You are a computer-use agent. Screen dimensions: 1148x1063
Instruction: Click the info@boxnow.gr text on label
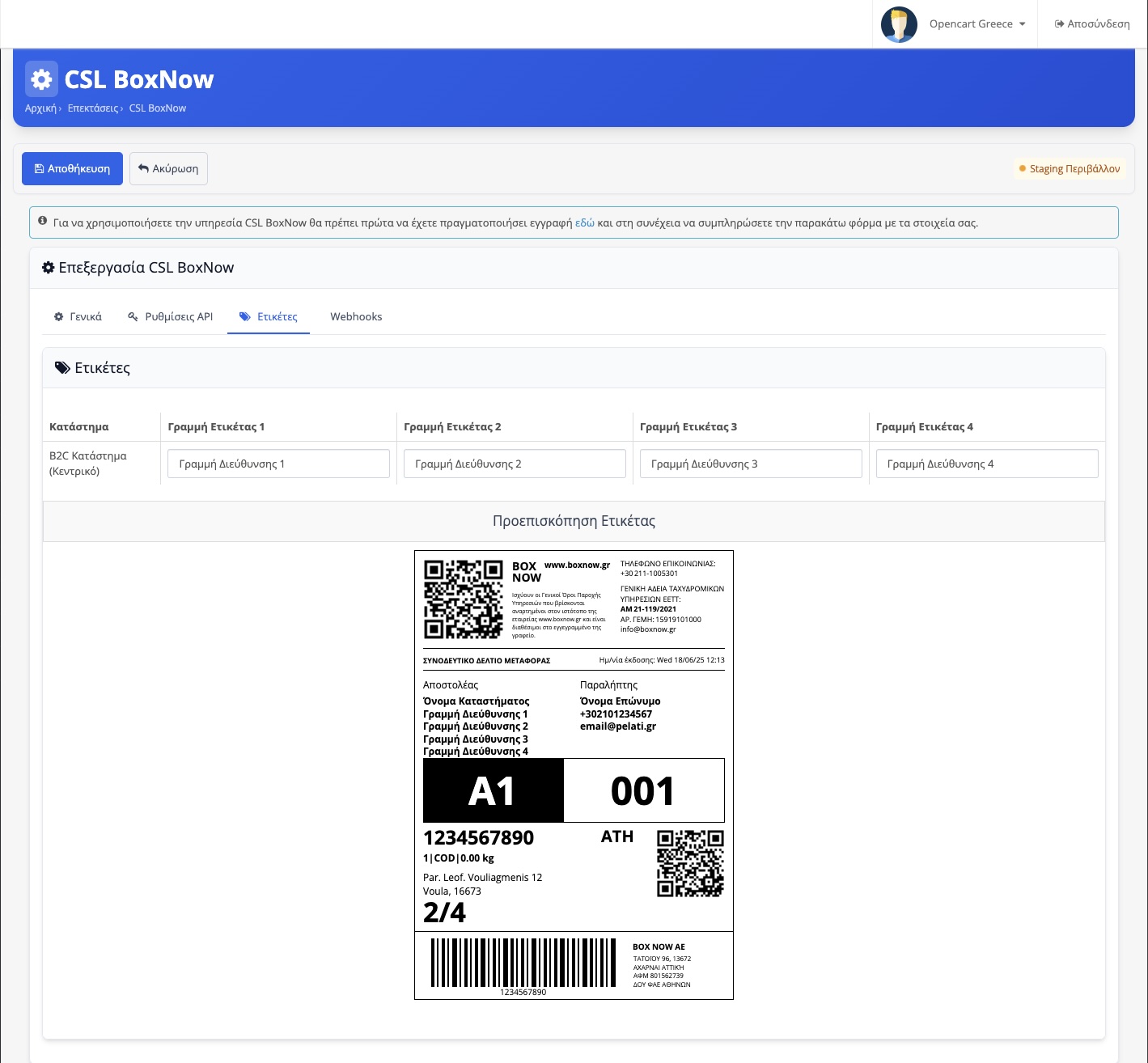[648, 629]
